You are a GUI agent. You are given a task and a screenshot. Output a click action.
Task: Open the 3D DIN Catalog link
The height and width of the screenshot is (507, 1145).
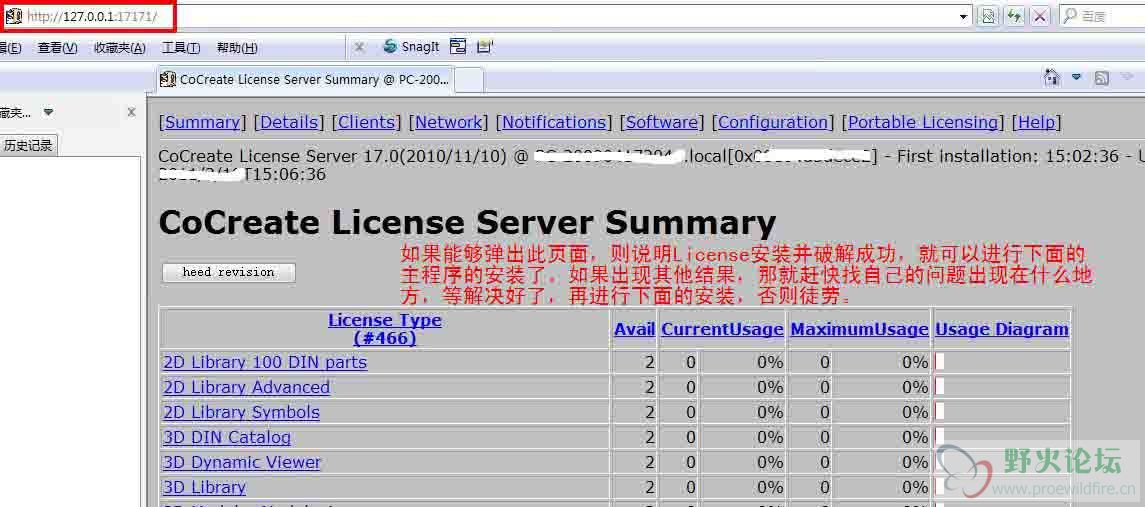coord(226,437)
